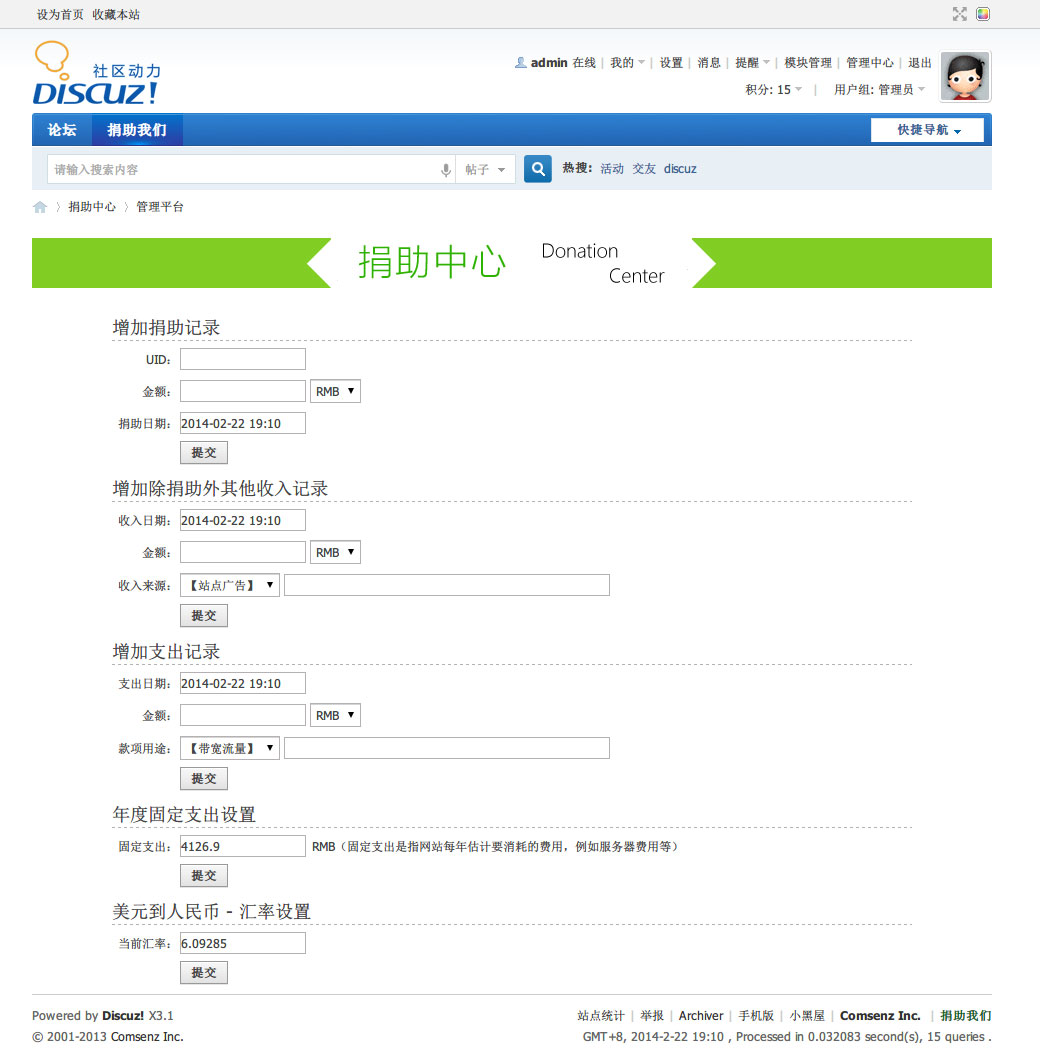1040x1061 pixels.
Task: Open 模块管理 module management
Action: [x=808, y=63]
